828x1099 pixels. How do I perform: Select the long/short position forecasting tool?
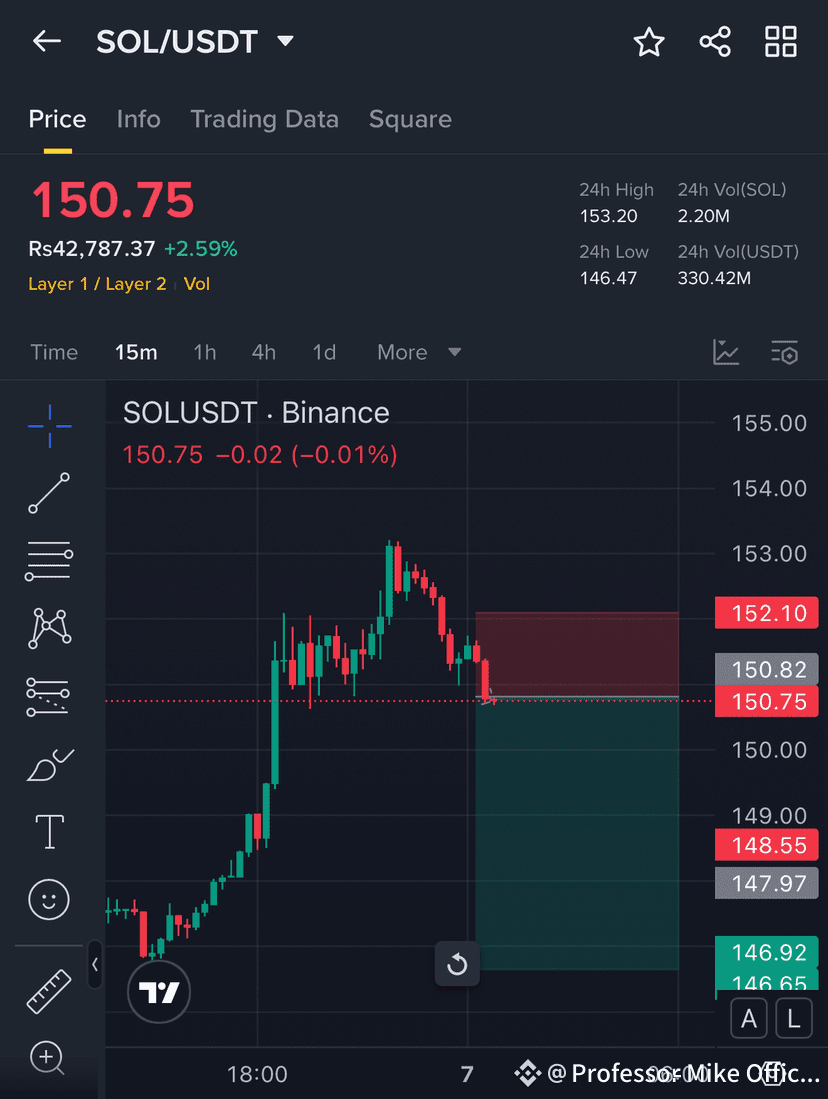click(x=48, y=697)
